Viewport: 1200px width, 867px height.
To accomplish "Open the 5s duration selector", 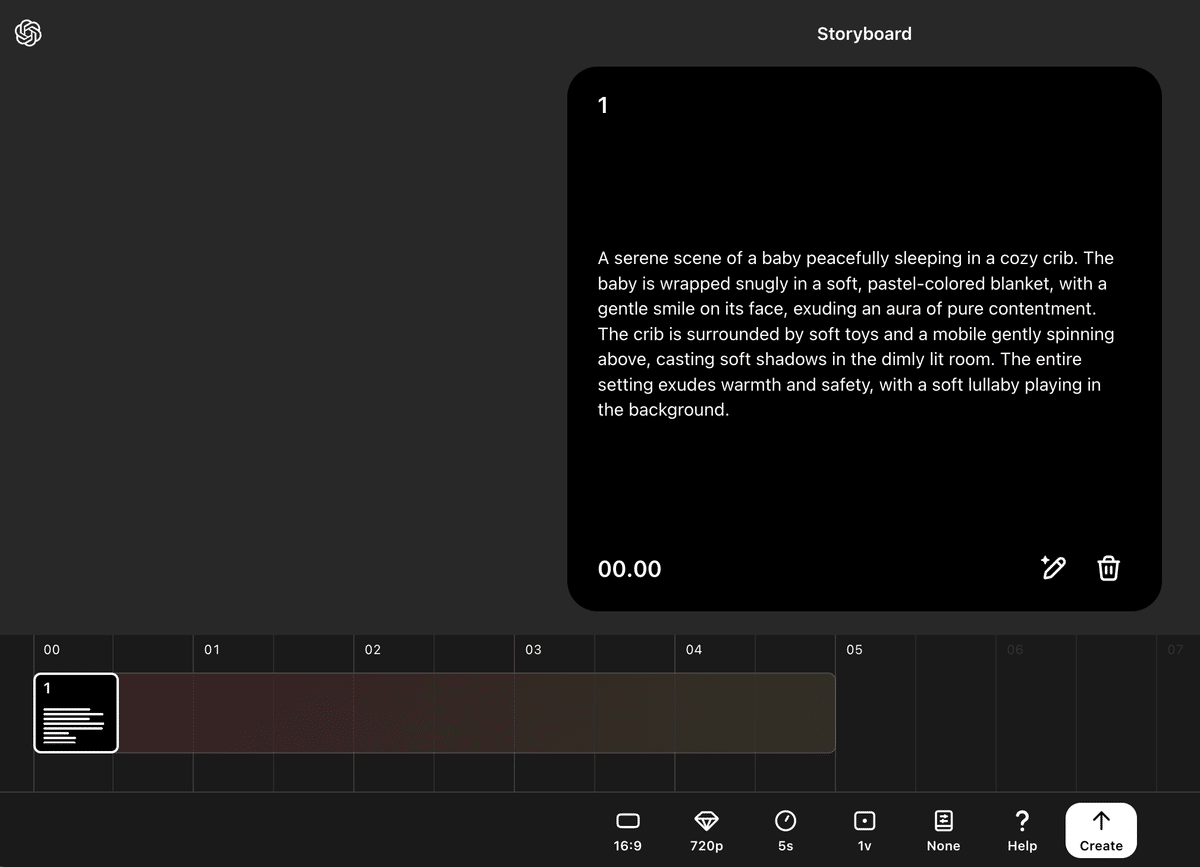I will point(786,831).
